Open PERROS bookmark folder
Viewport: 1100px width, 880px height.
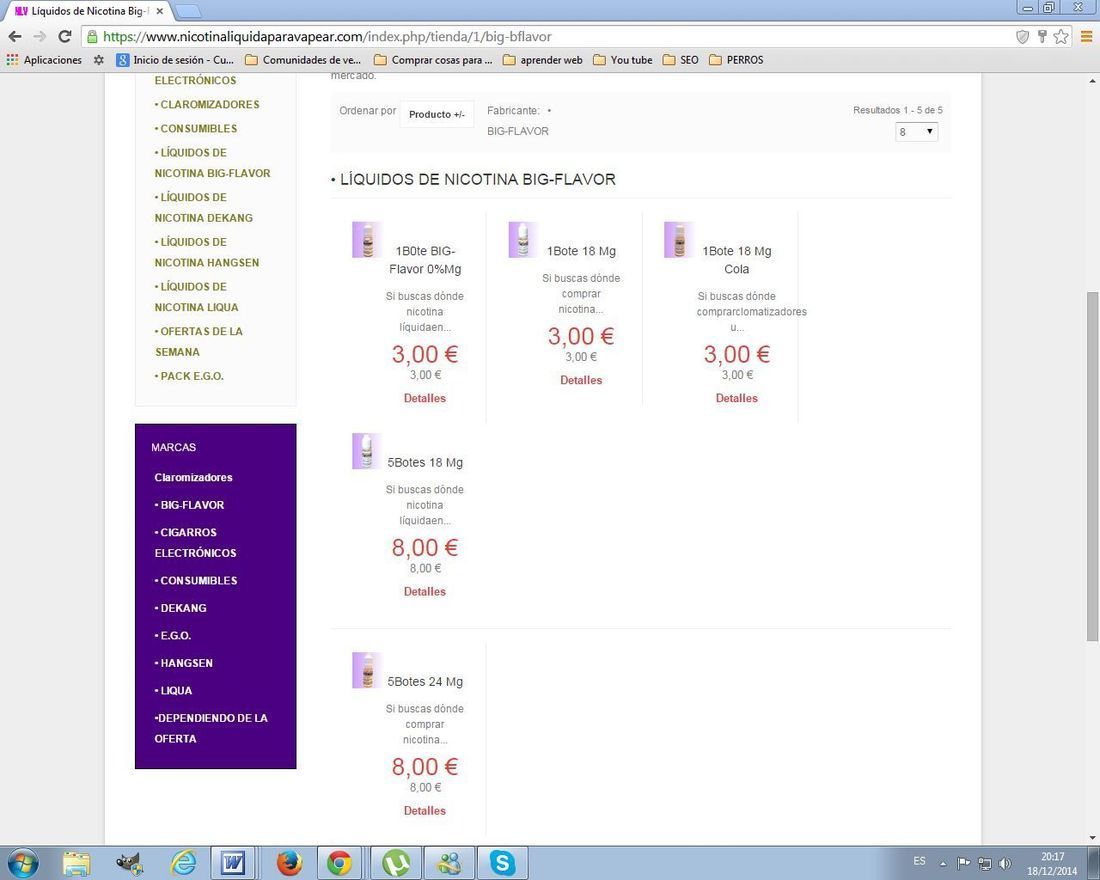(x=737, y=60)
